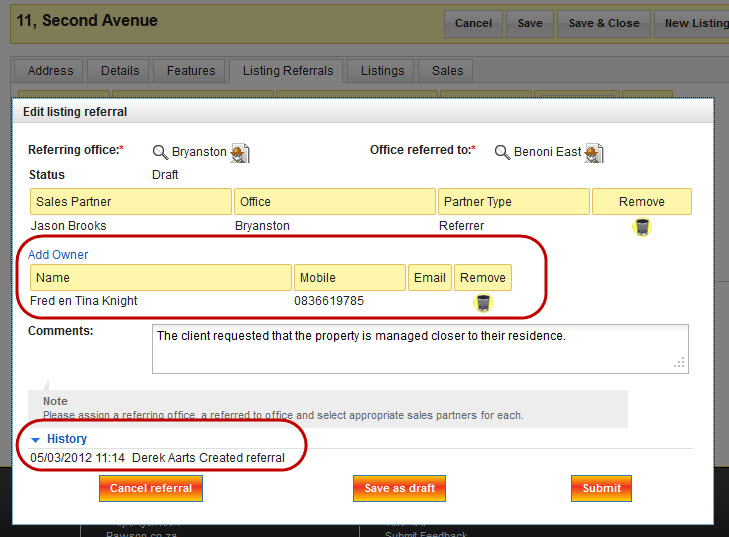Click the Save & Close button

pos(603,23)
